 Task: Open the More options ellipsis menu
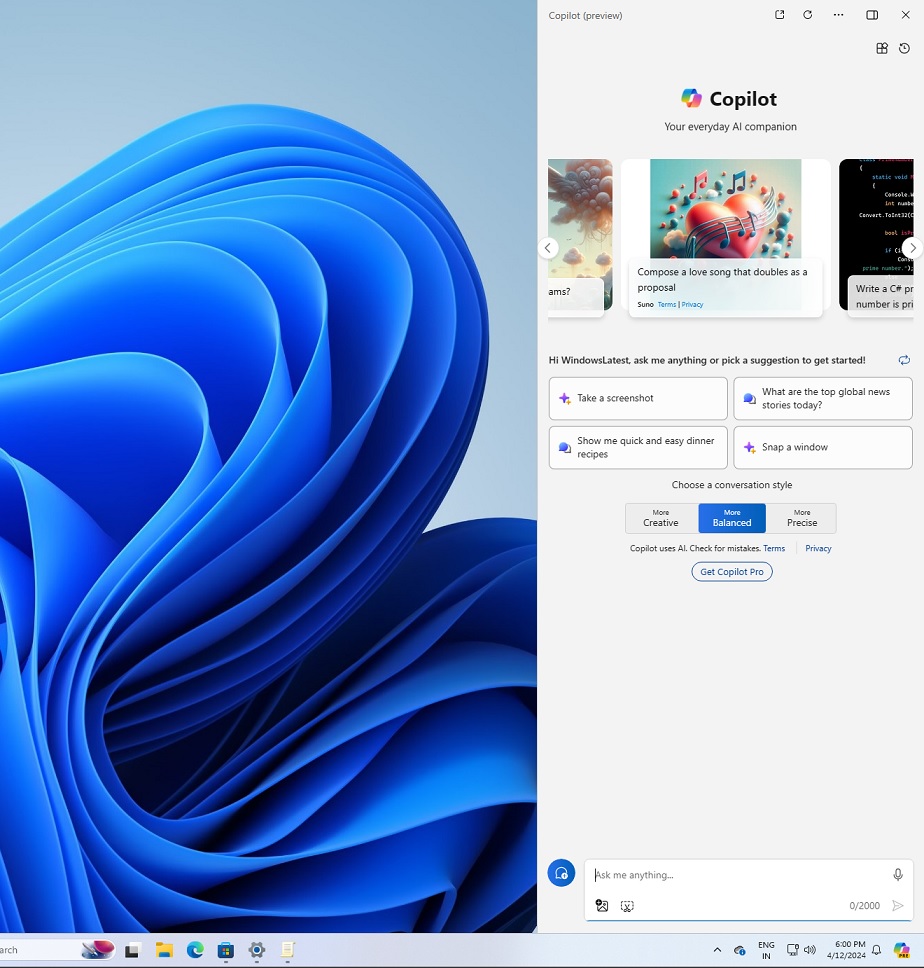[x=838, y=15]
